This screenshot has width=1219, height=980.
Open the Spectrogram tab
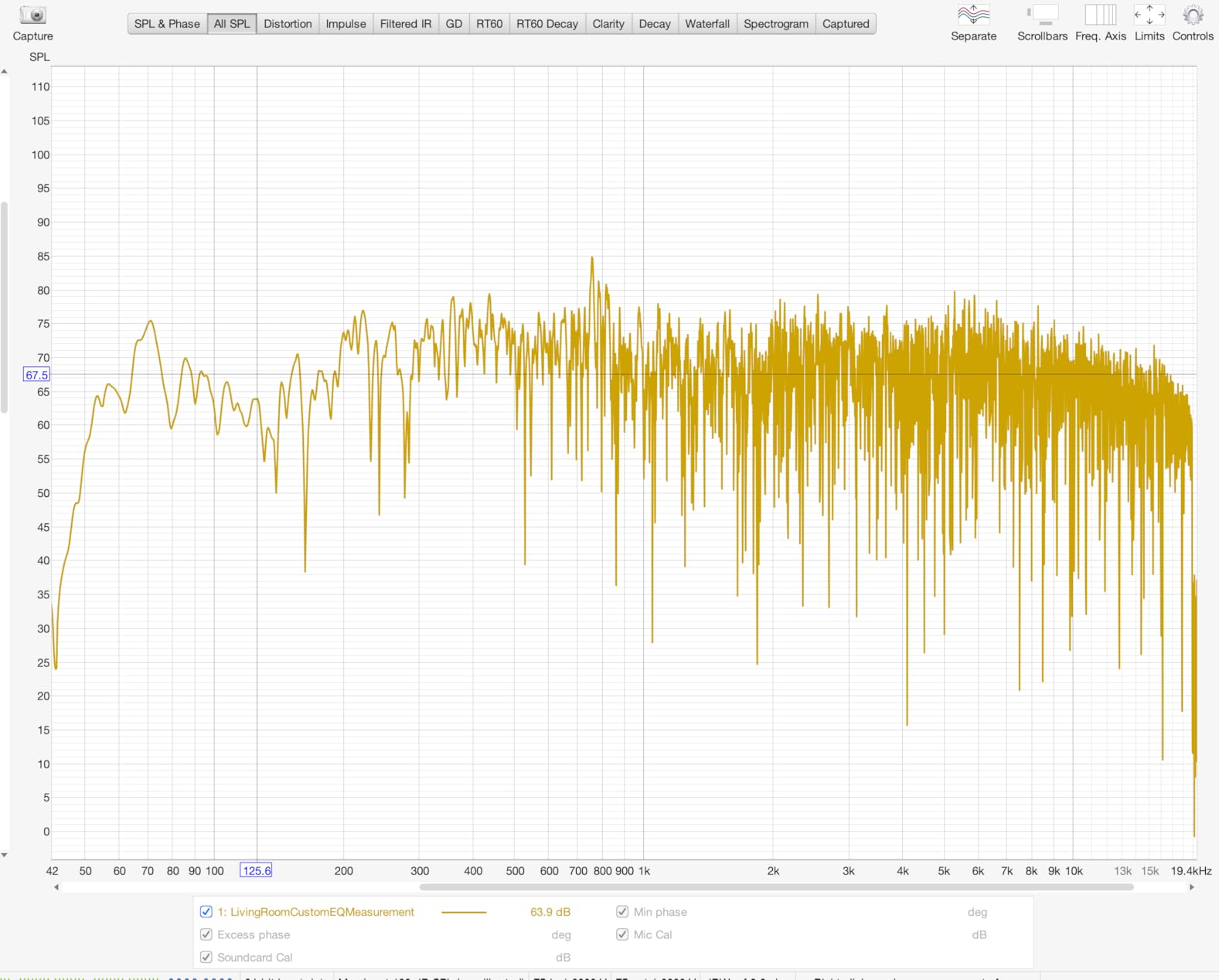tap(775, 24)
